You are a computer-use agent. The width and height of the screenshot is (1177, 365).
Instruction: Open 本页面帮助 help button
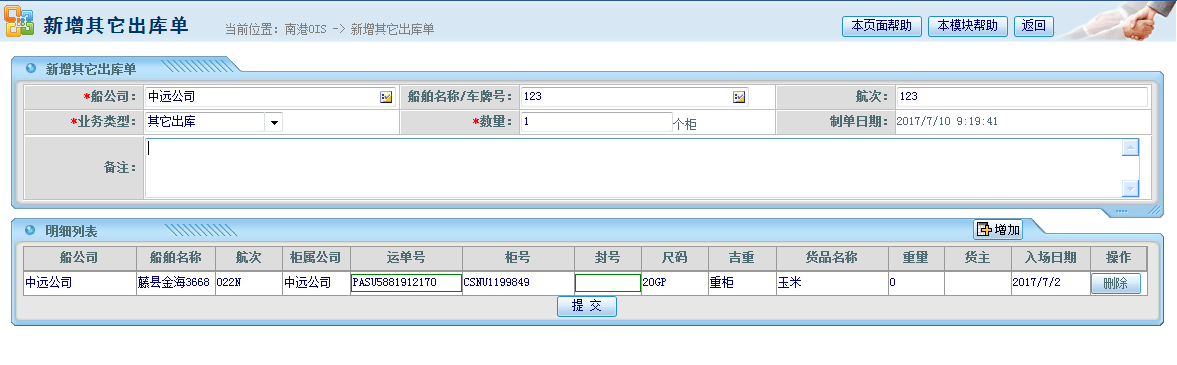coord(882,26)
